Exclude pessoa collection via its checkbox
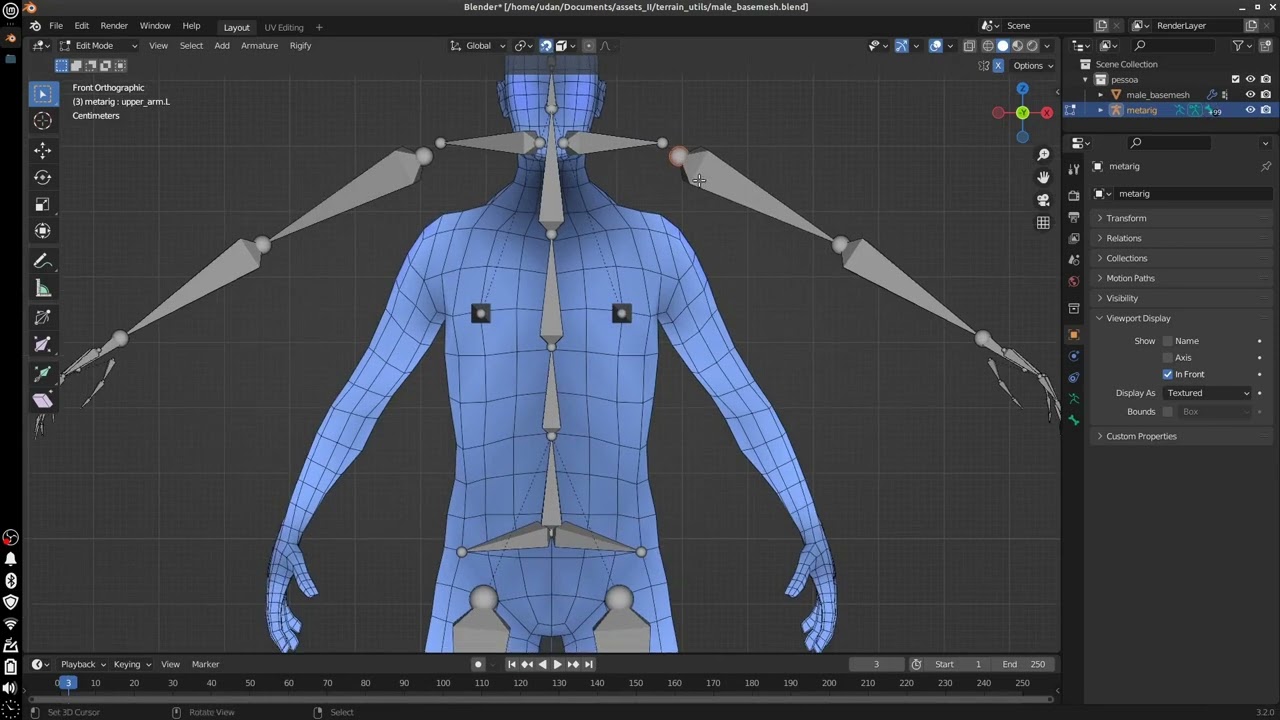Viewport: 1280px width, 720px height. point(1235,79)
